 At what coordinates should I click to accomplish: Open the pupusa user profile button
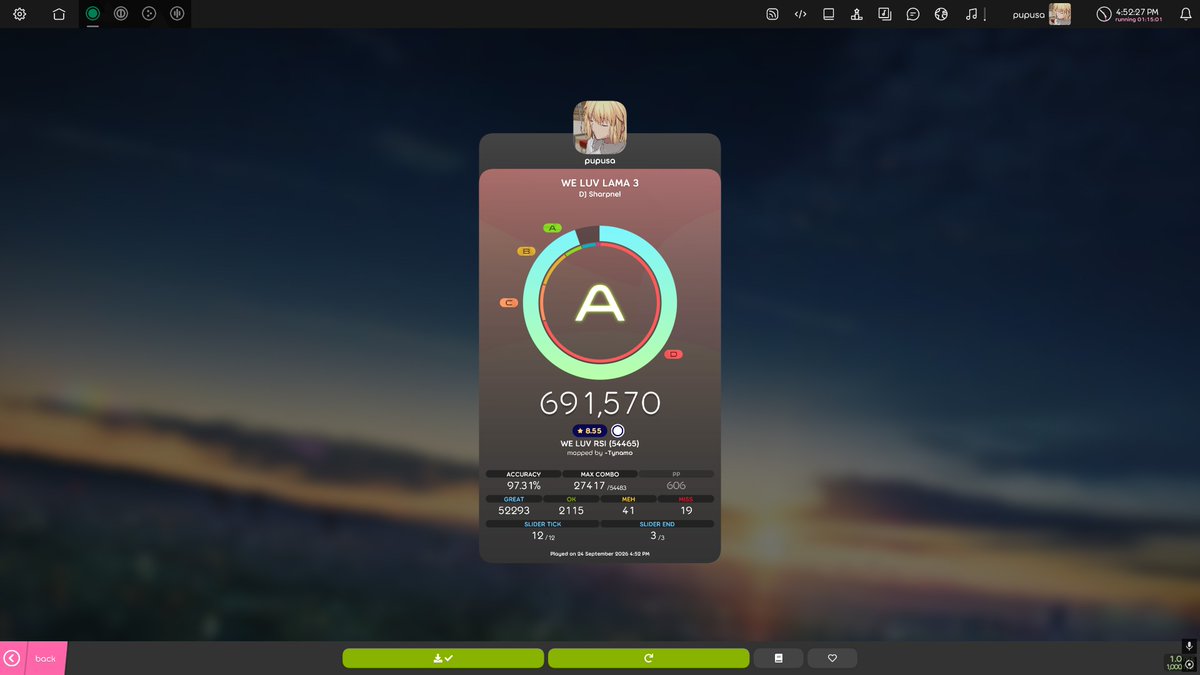click(x=1041, y=14)
